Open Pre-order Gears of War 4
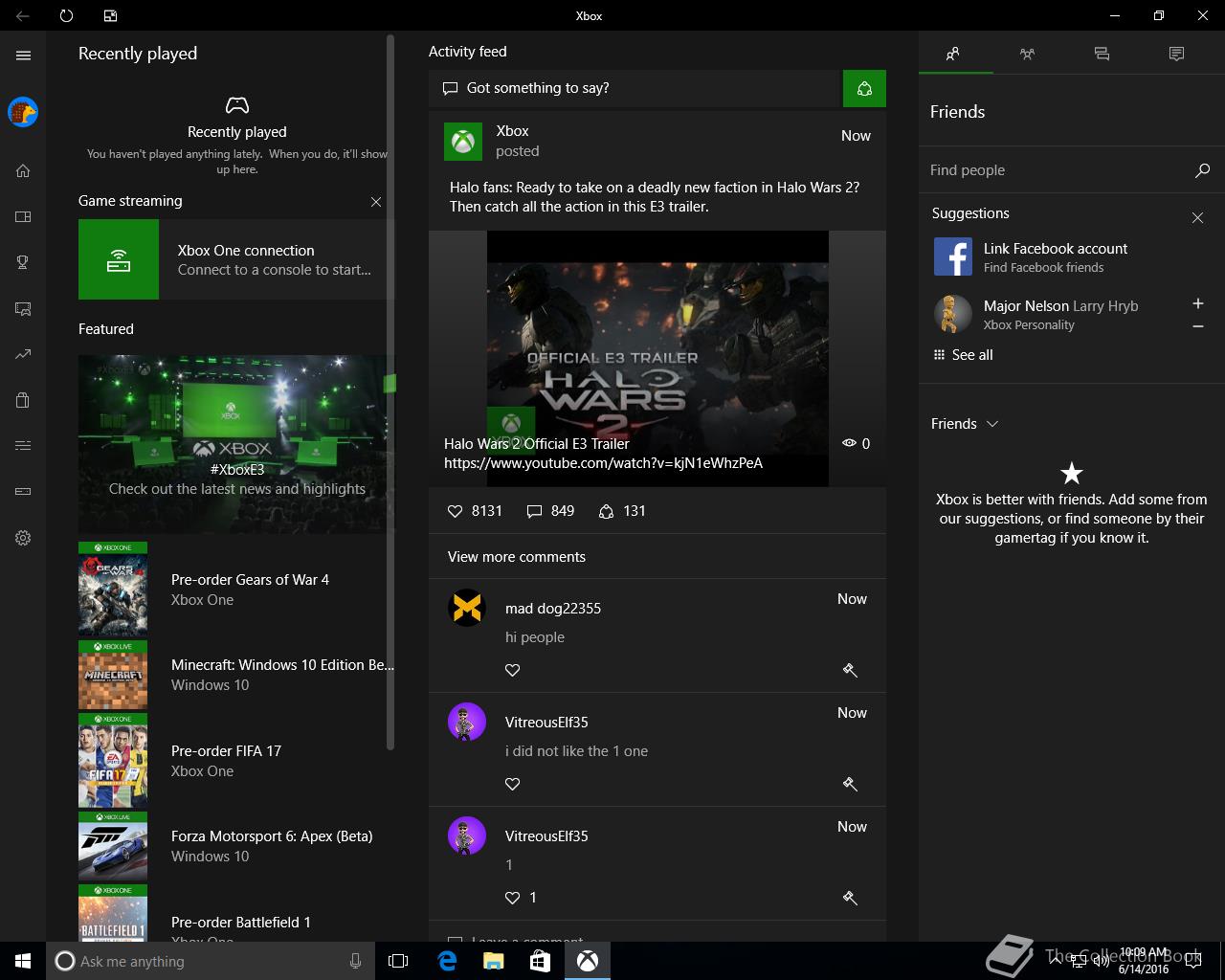The height and width of the screenshot is (980, 1225). click(236, 590)
